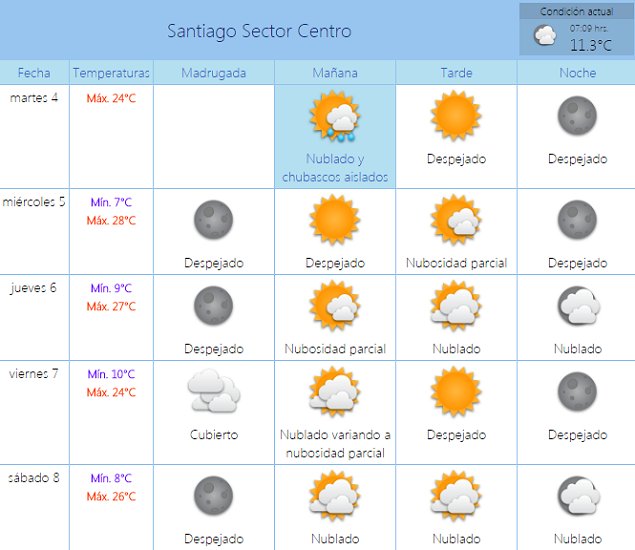Click the sun icon for viernes 7 Tarde

click(456, 391)
